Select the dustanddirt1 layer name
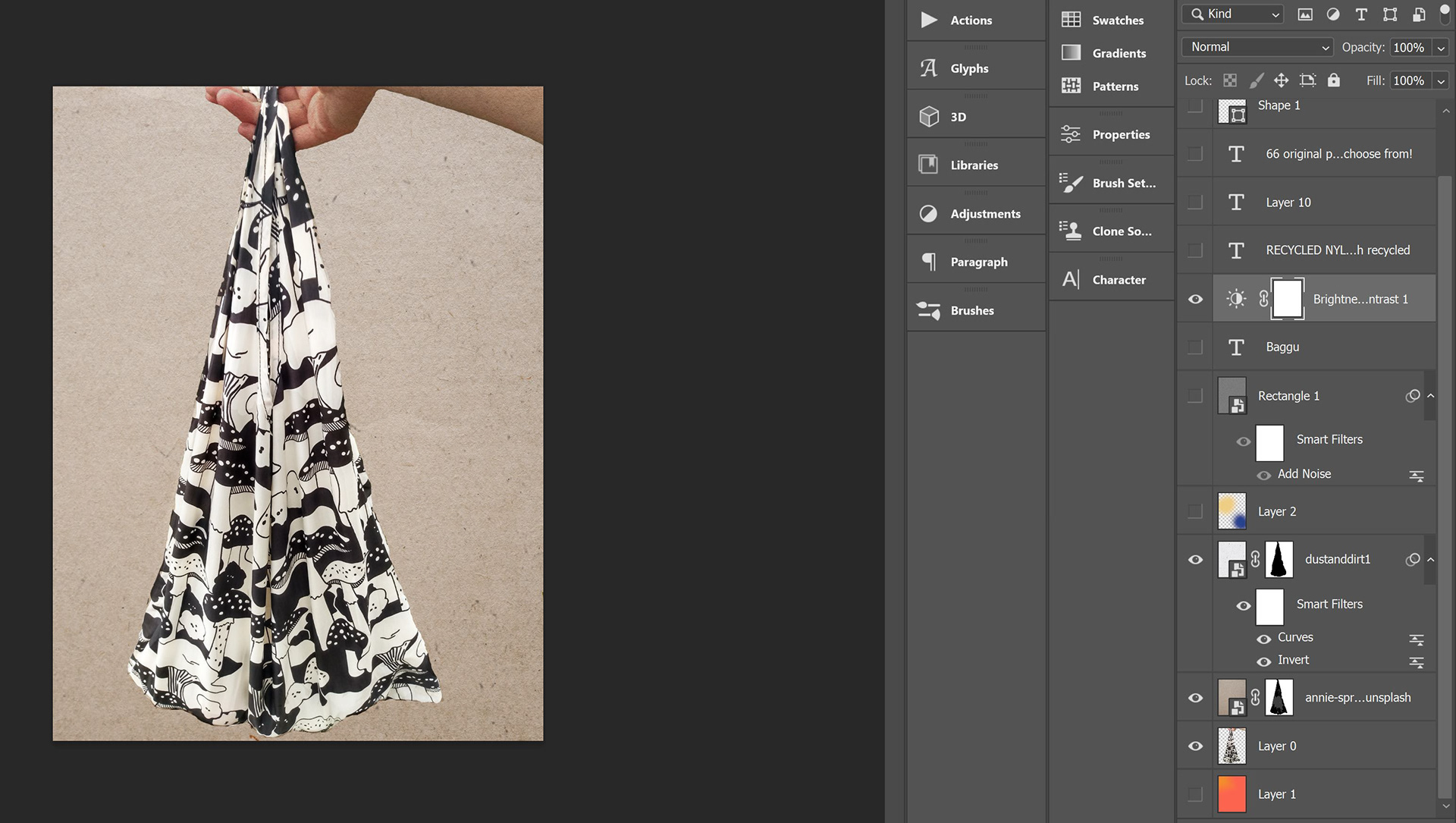This screenshot has width=1456, height=823. pos(1337,559)
